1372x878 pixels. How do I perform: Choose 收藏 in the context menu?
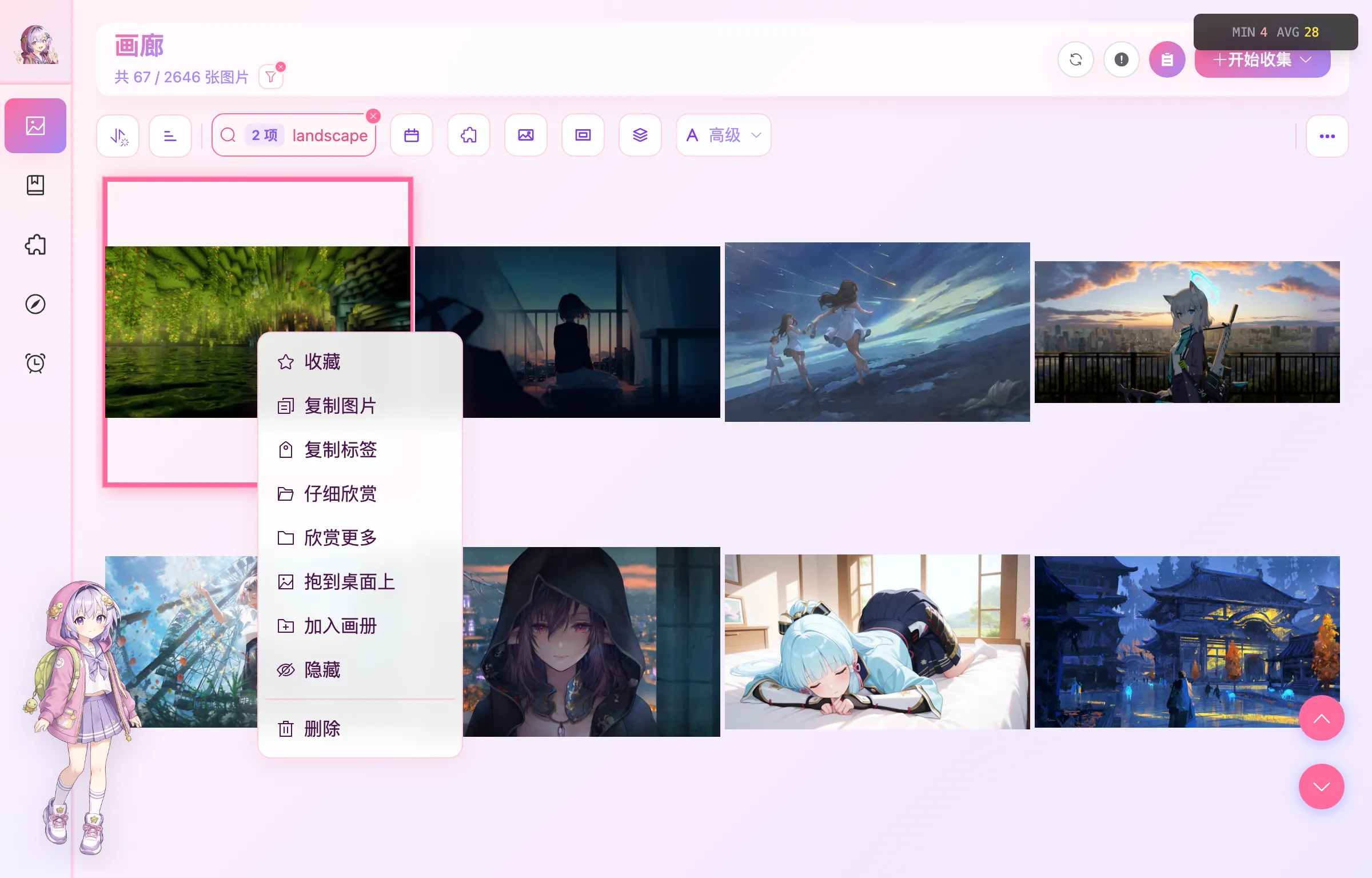360,362
